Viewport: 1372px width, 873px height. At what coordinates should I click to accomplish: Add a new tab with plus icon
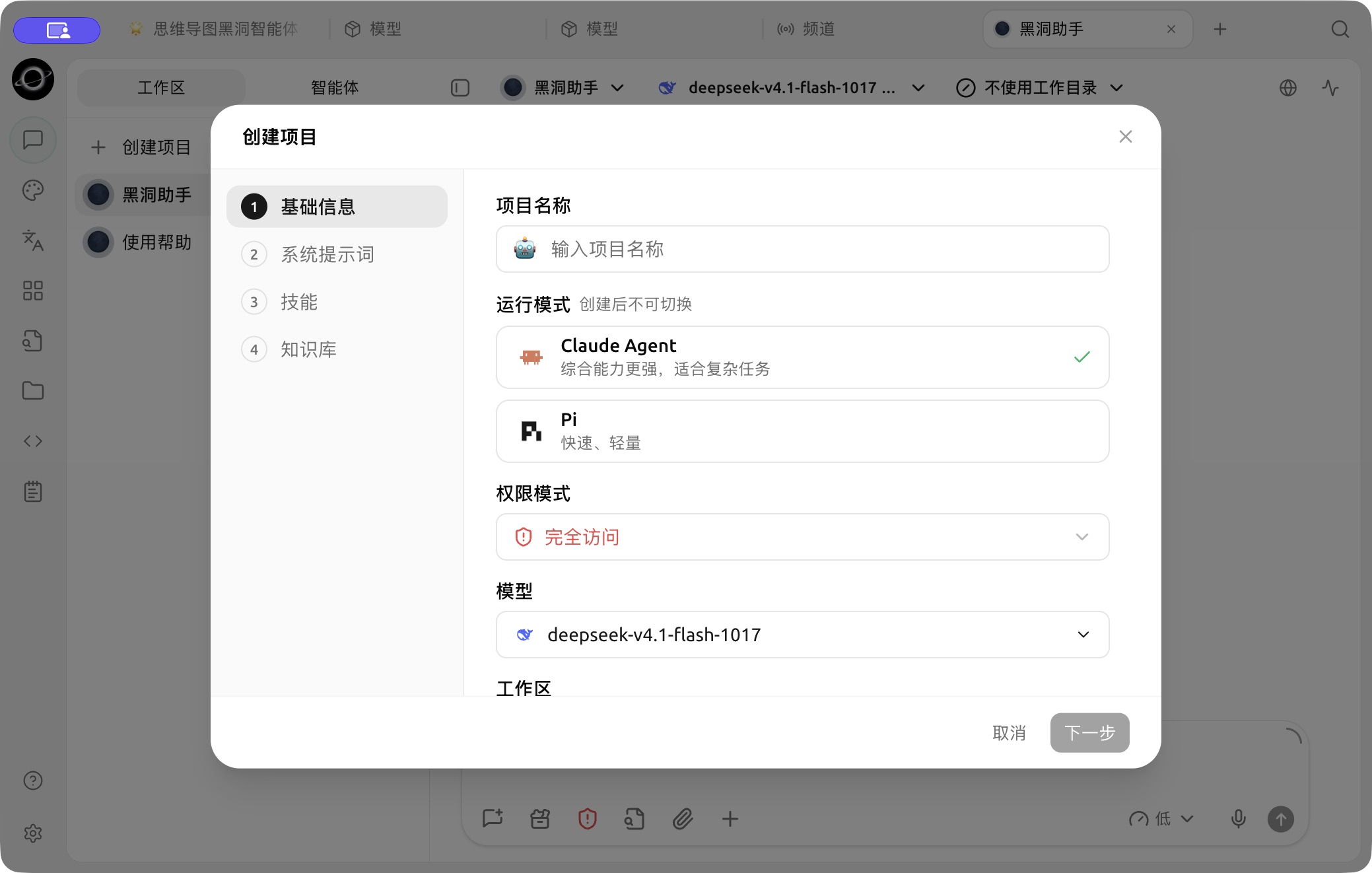point(1219,29)
